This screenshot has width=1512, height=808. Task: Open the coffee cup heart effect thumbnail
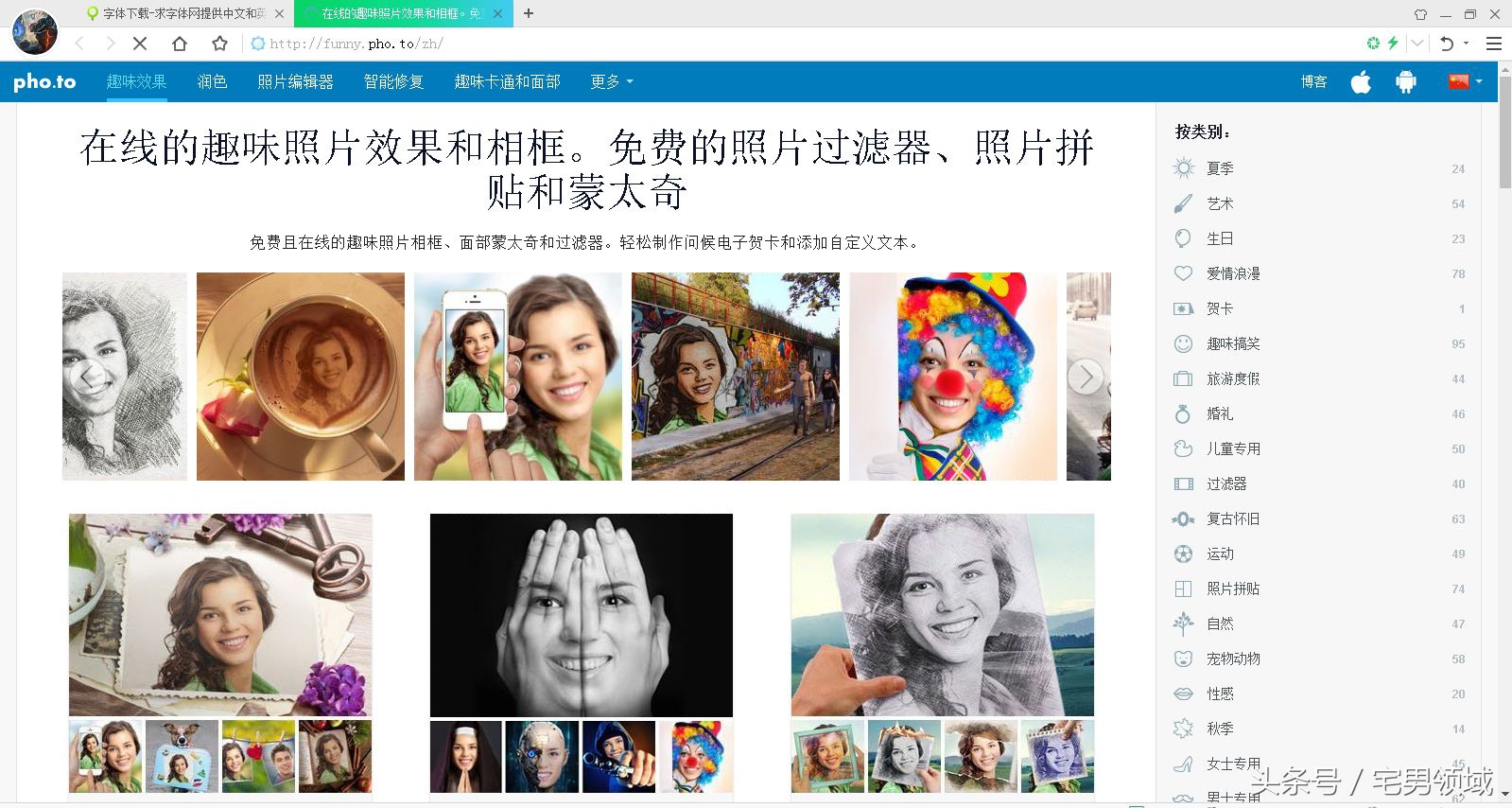pos(301,377)
